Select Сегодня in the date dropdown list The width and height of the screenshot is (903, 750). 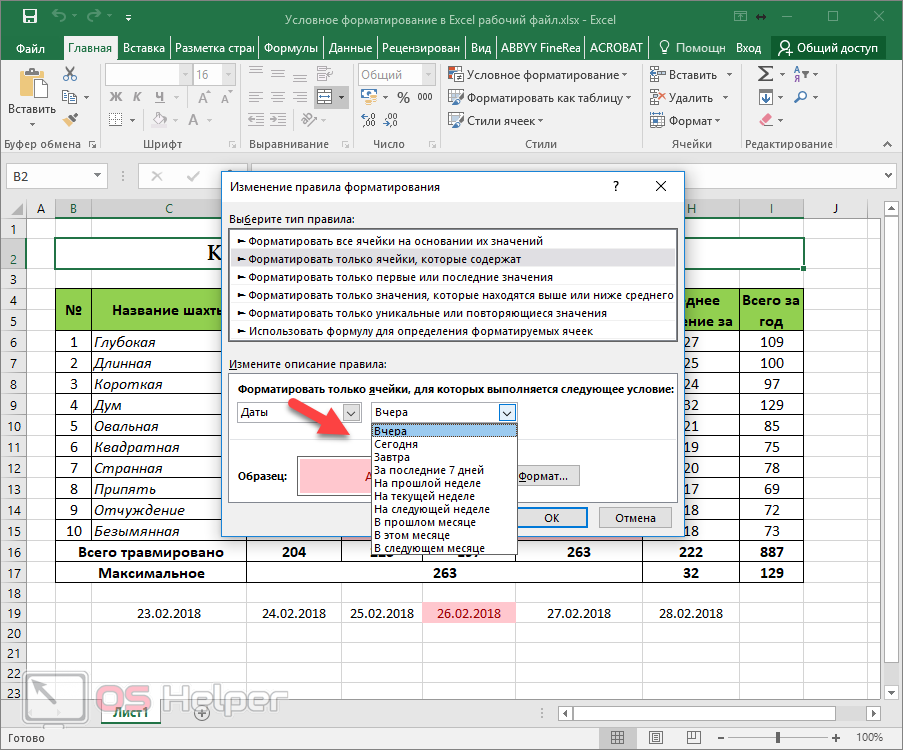click(444, 444)
